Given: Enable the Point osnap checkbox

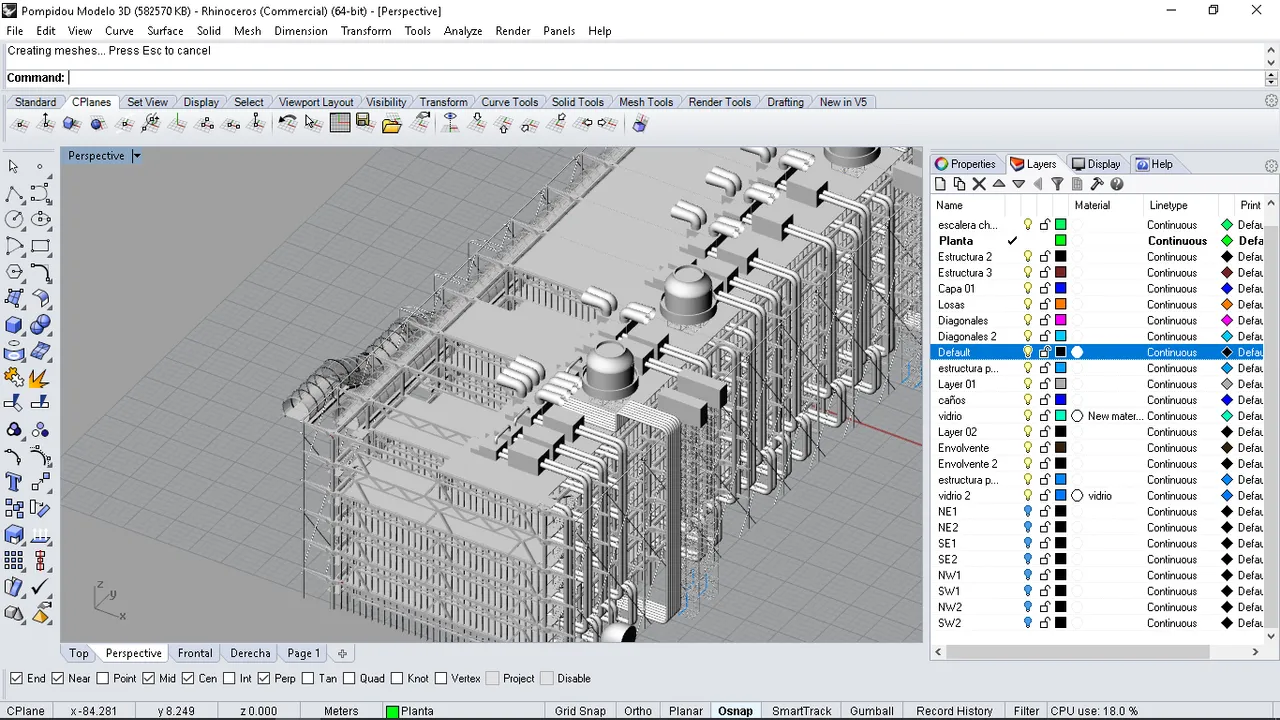Looking at the screenshot, I should click(x=104, y=678).
